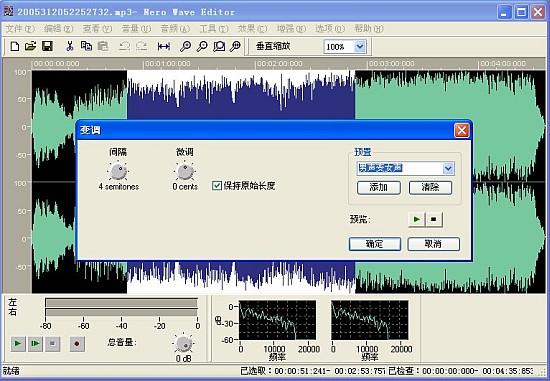The height and width of the screenshot is (381, 550).
Task: Click the right channel frequency spectrum graph
Action: tap(370, 320)
